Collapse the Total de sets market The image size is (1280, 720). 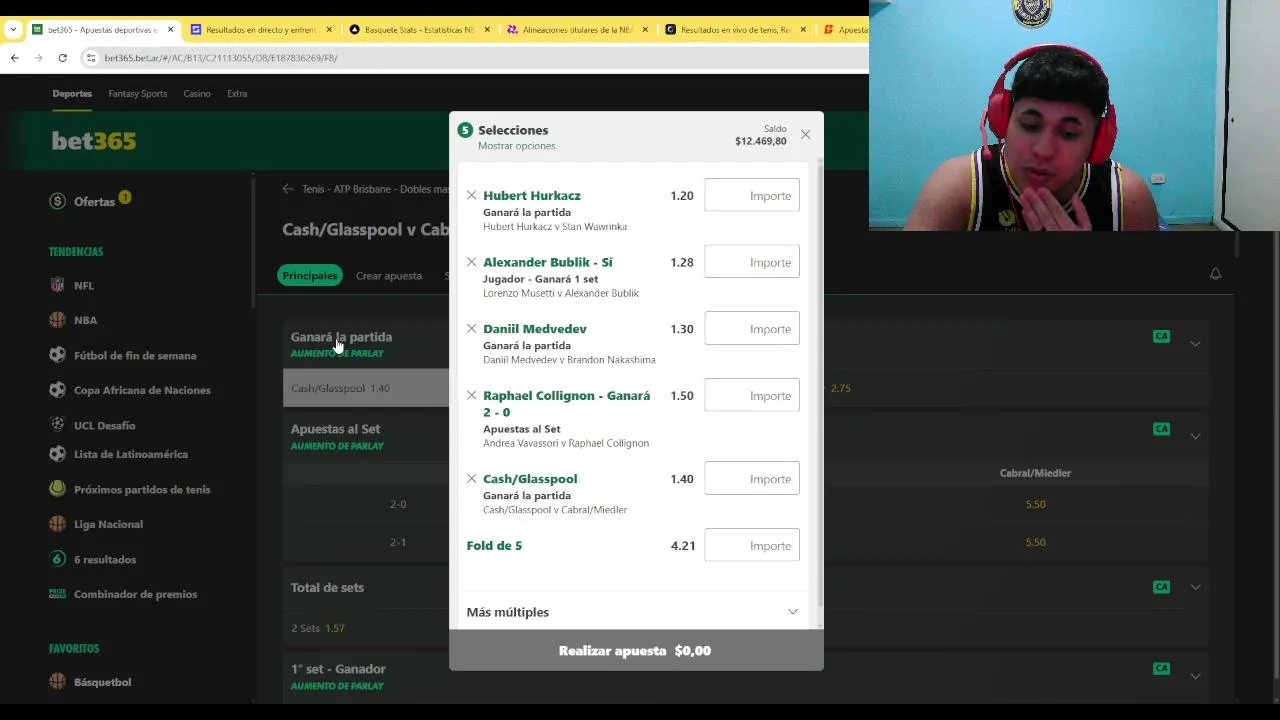click(x=1195, y=587)
